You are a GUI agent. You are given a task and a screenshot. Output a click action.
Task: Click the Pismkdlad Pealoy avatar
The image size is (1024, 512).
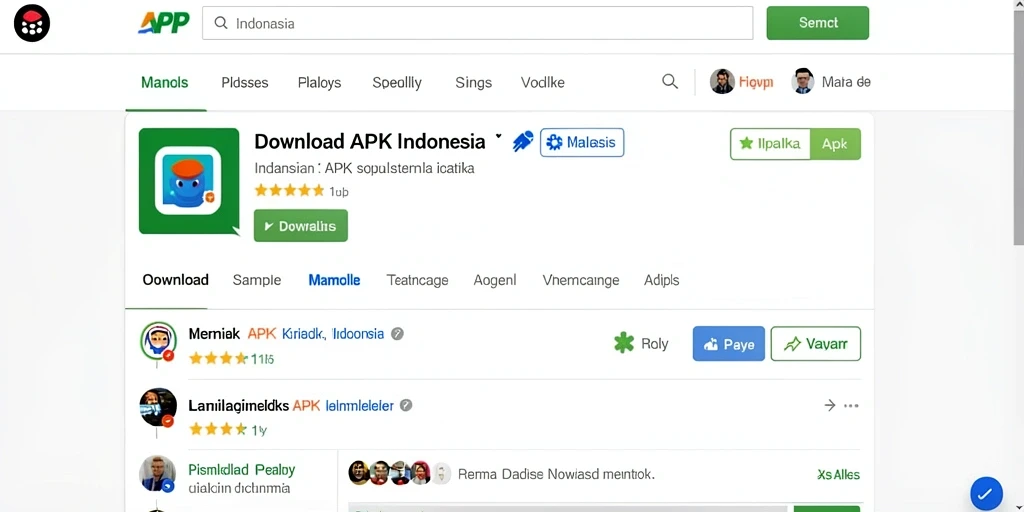157,474
